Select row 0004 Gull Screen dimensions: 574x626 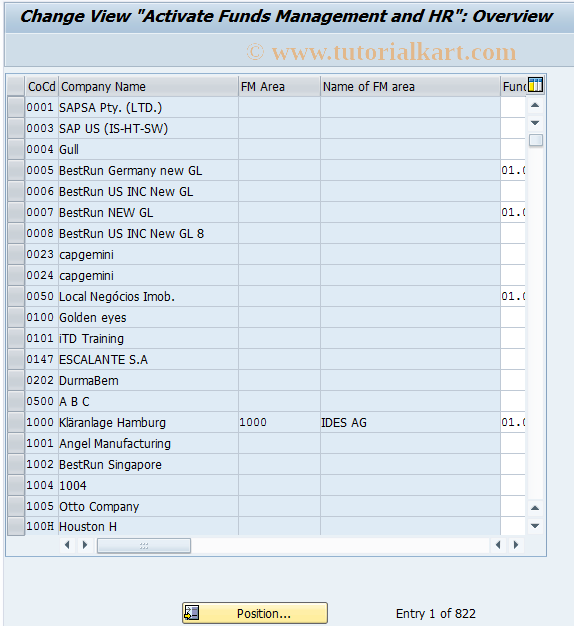tap(16, 149)
